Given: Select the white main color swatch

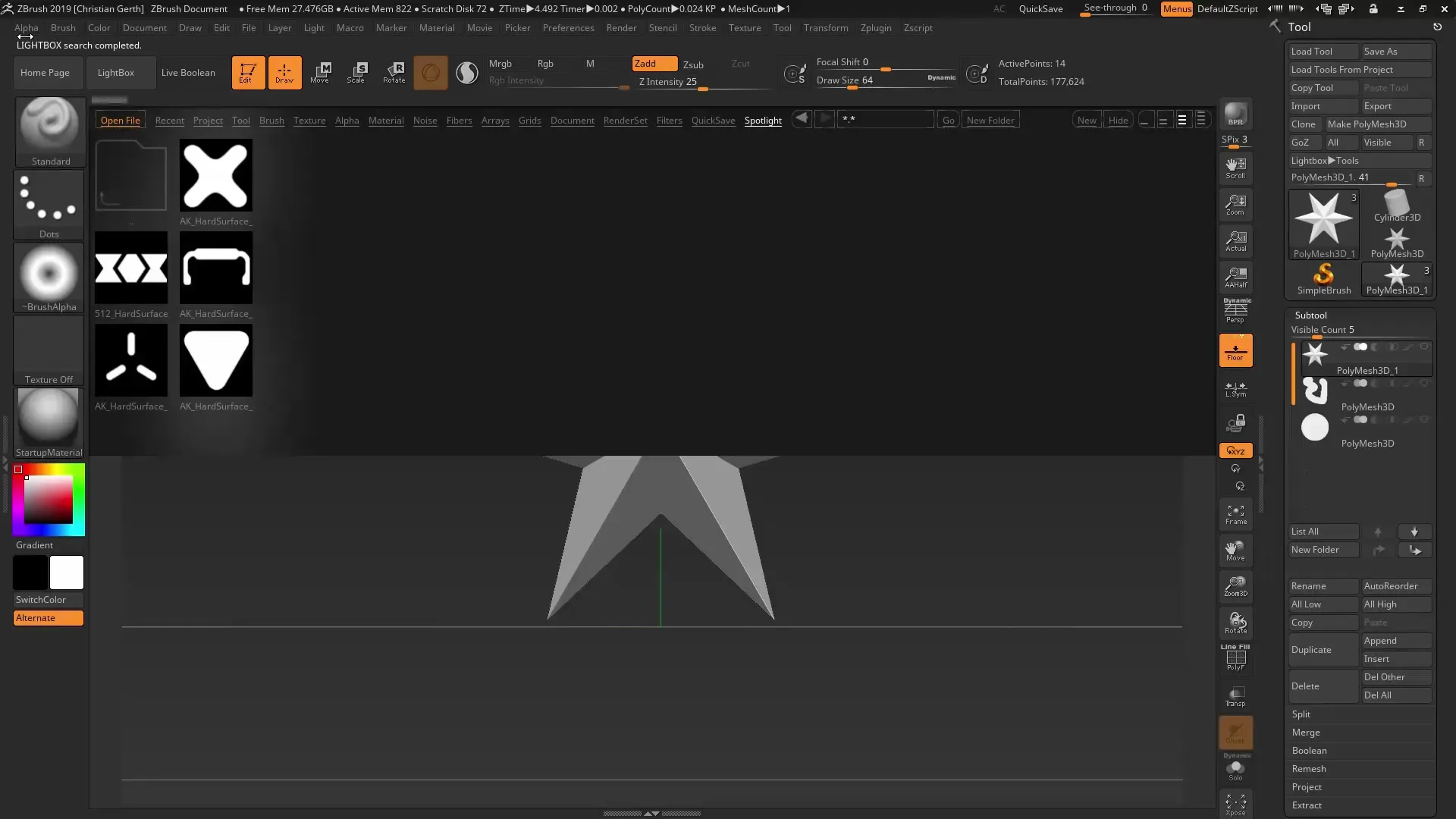Looking at the screenshot, I should (67, 573).
